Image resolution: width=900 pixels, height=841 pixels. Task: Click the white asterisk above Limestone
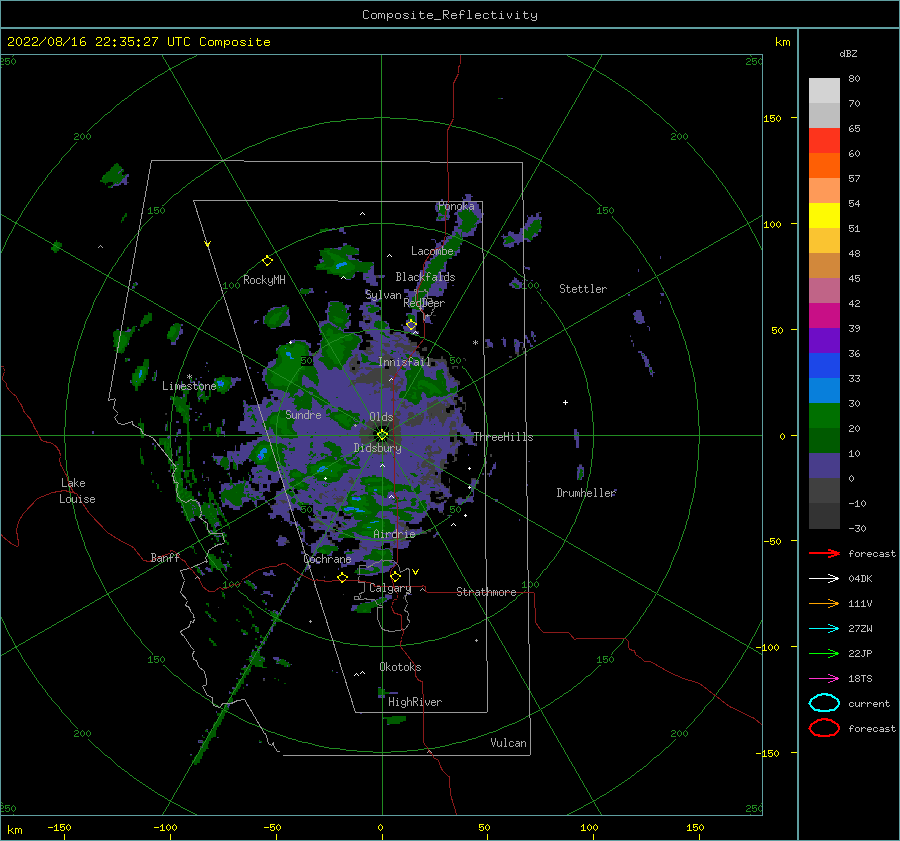[189, 377]
